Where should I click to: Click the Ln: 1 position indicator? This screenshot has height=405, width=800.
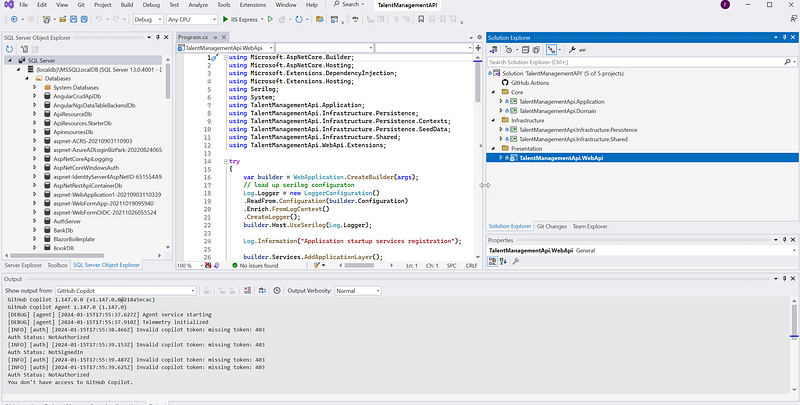click(x=412, y=266)
